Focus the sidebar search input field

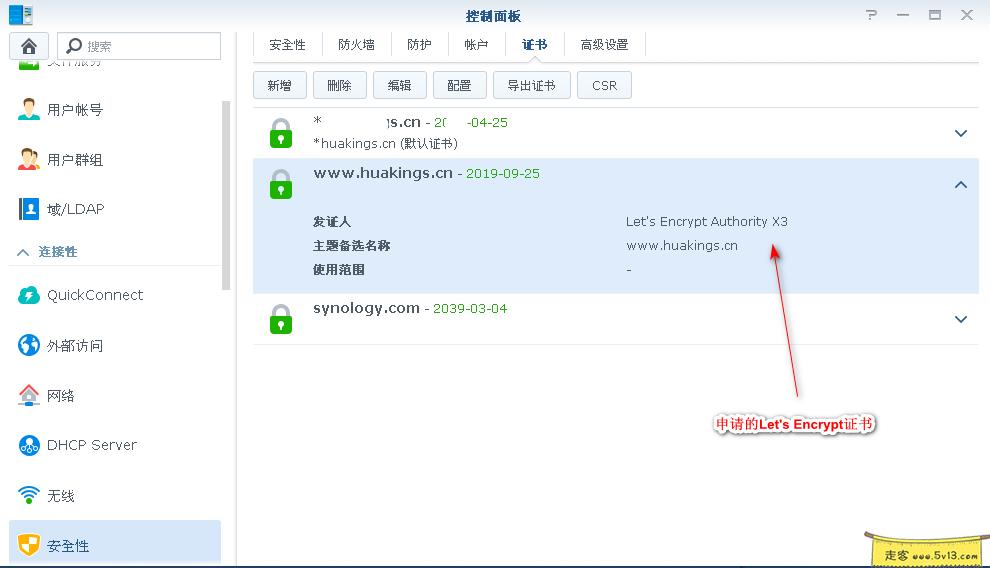click(139, 46)
